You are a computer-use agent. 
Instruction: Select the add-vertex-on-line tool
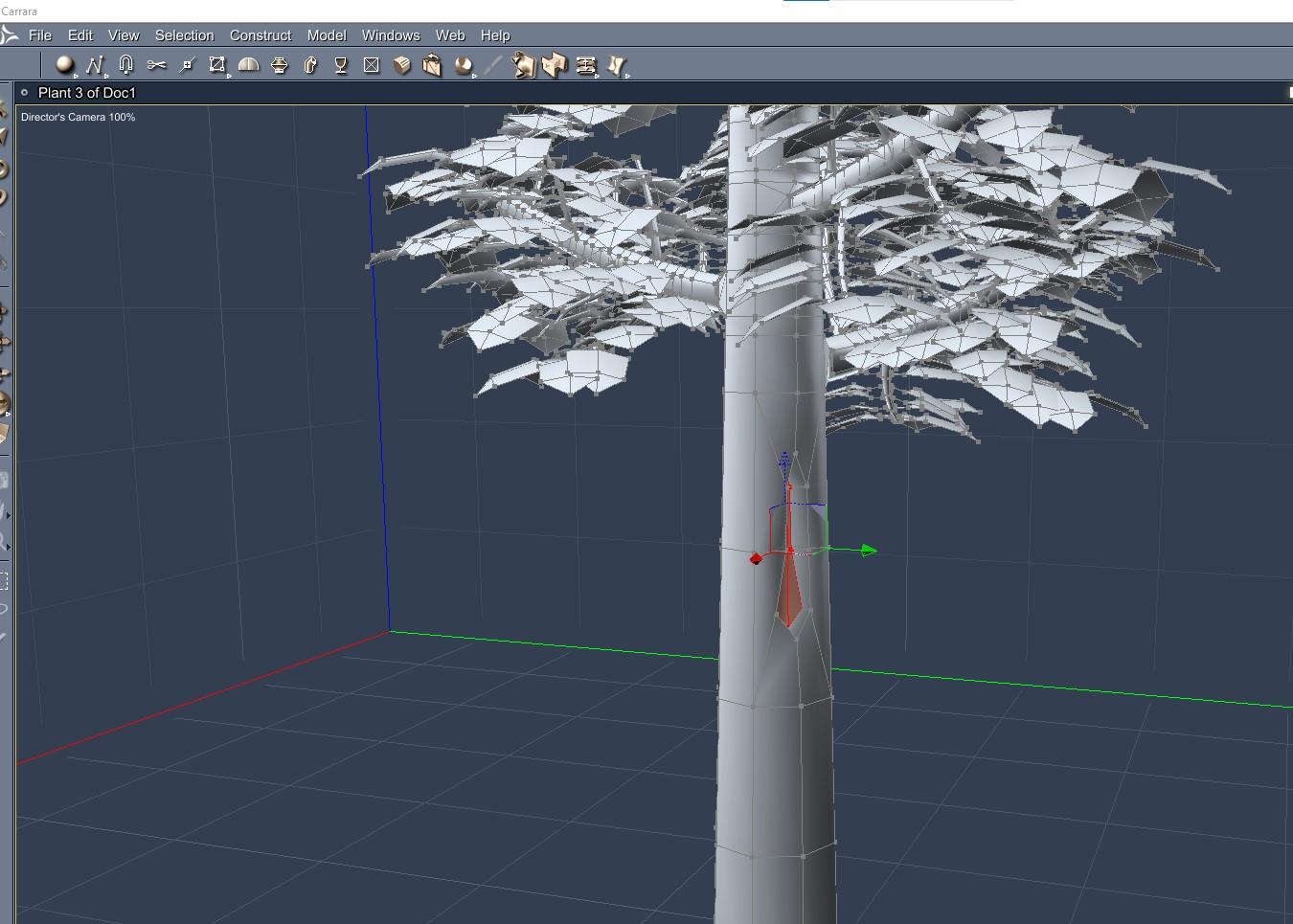(x=188, y=65)
